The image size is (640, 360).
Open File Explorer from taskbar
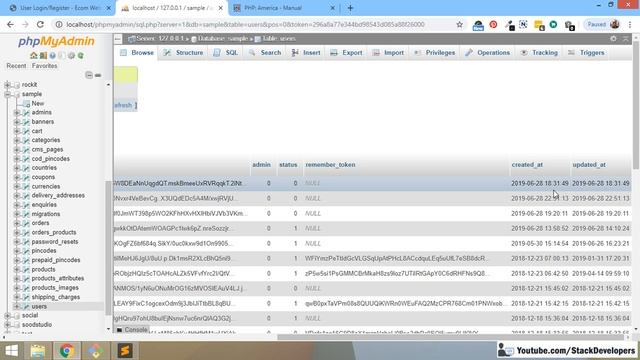click(38, 350)
